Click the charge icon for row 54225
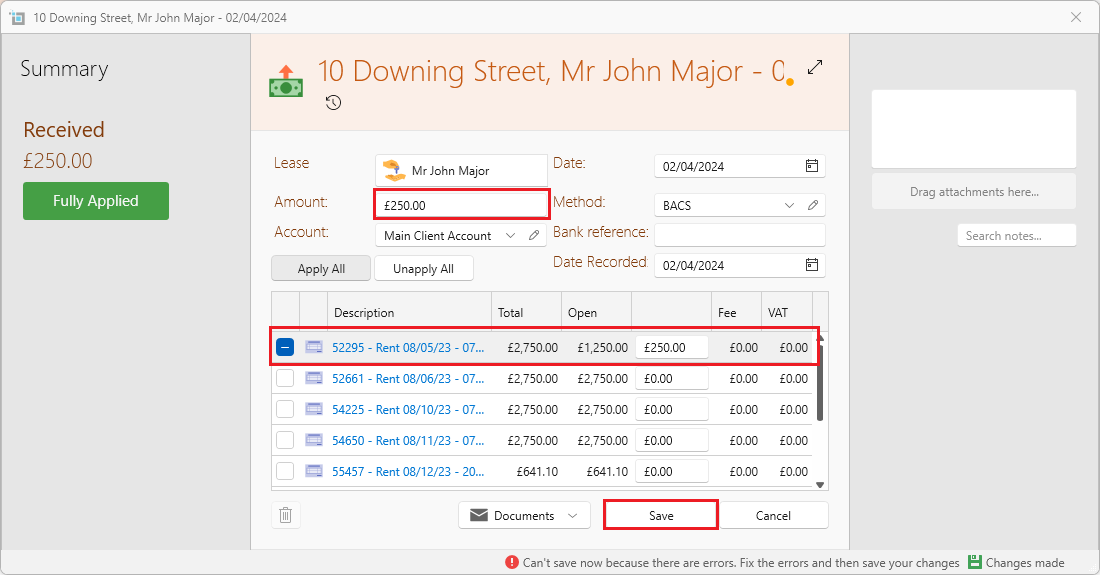The image size is (1100, 575). [314, 409]
